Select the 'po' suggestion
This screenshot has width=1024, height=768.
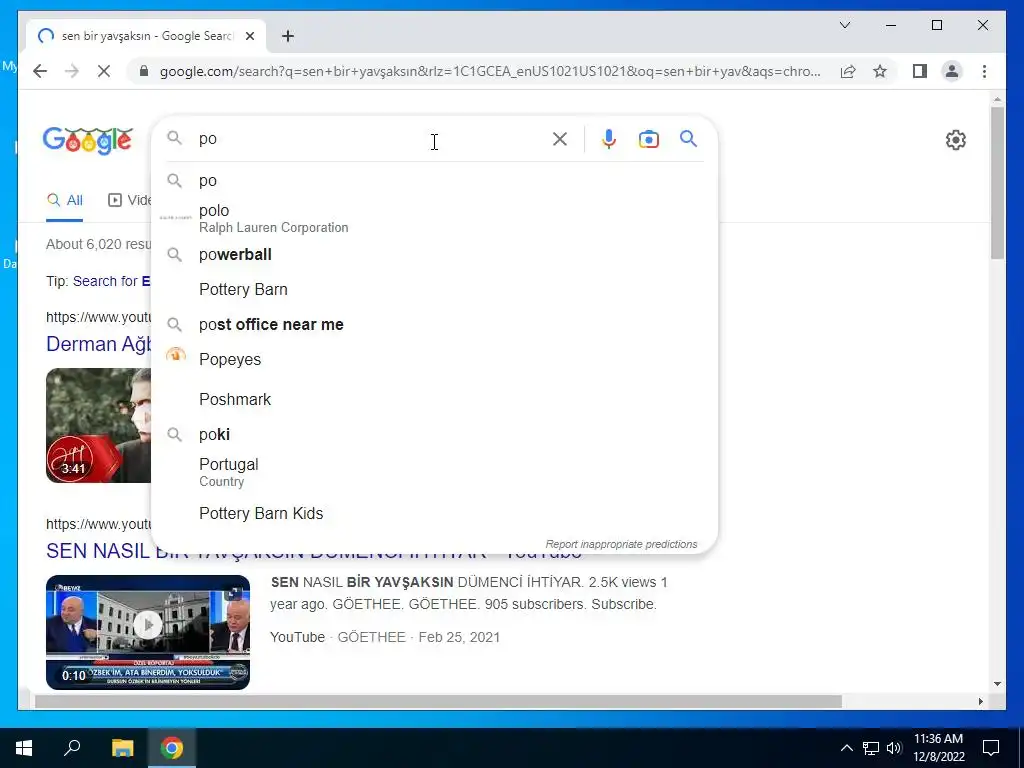tap(434, 180)
